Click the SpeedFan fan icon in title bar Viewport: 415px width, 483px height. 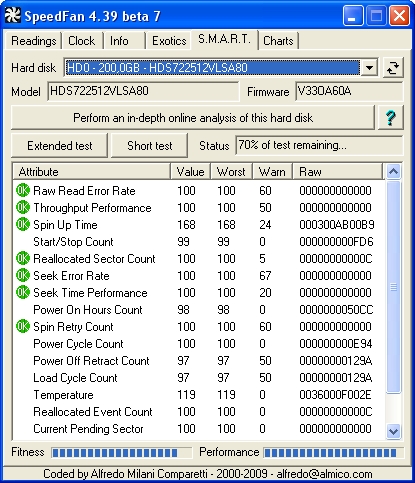[x=13, y=15]
